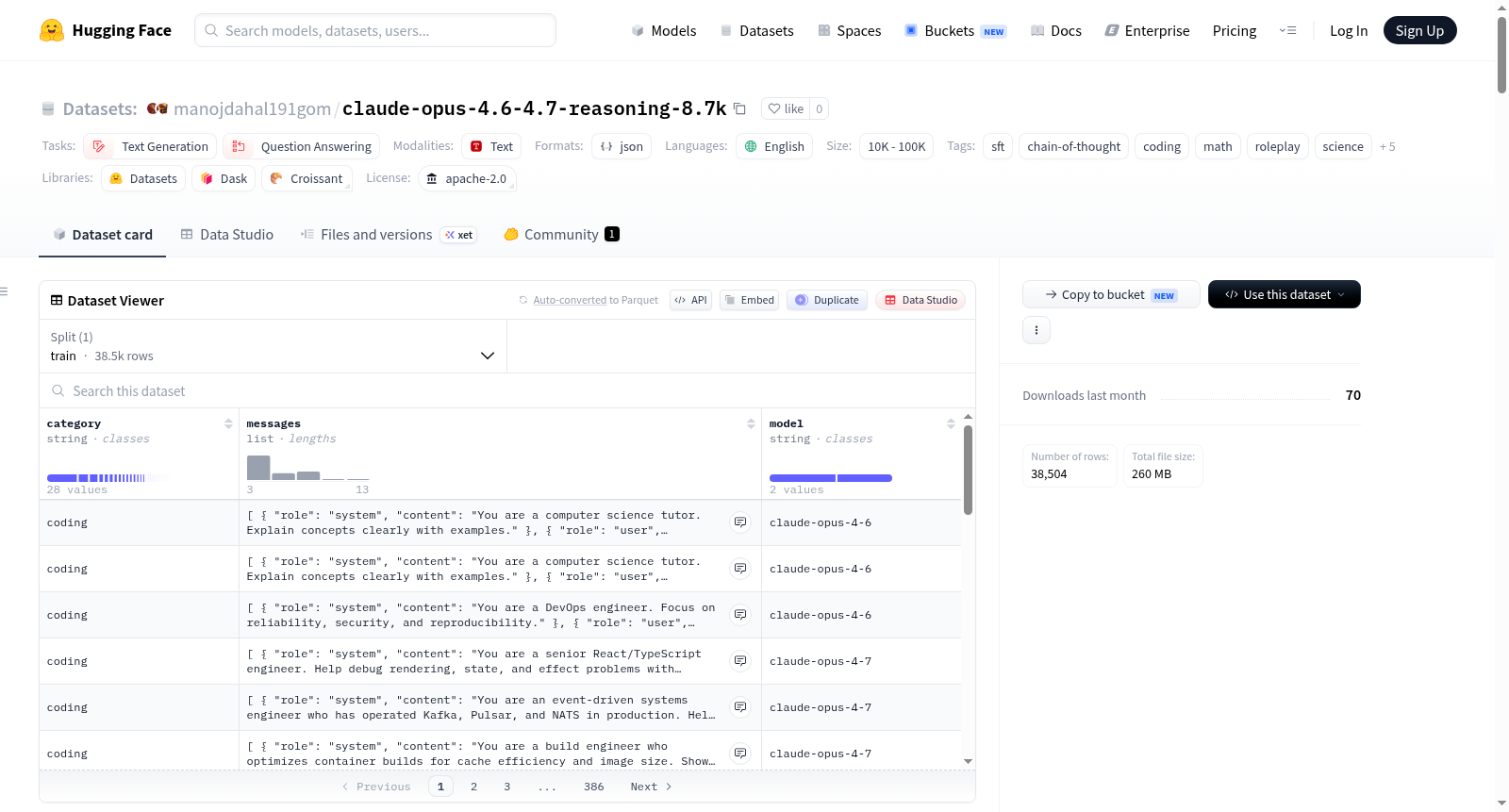This screenshot has width=1509, height=812.
Task: Click the Dask library tag
Action: point(224,178)
